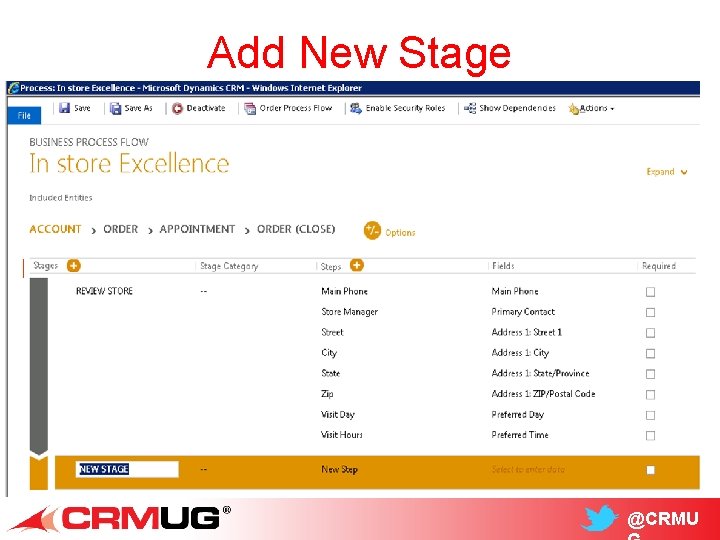The image size is (720, 540).
Task: Click the Internet Explorer logo in title bar
Action: pyautogui.click(x=14, y=88)
